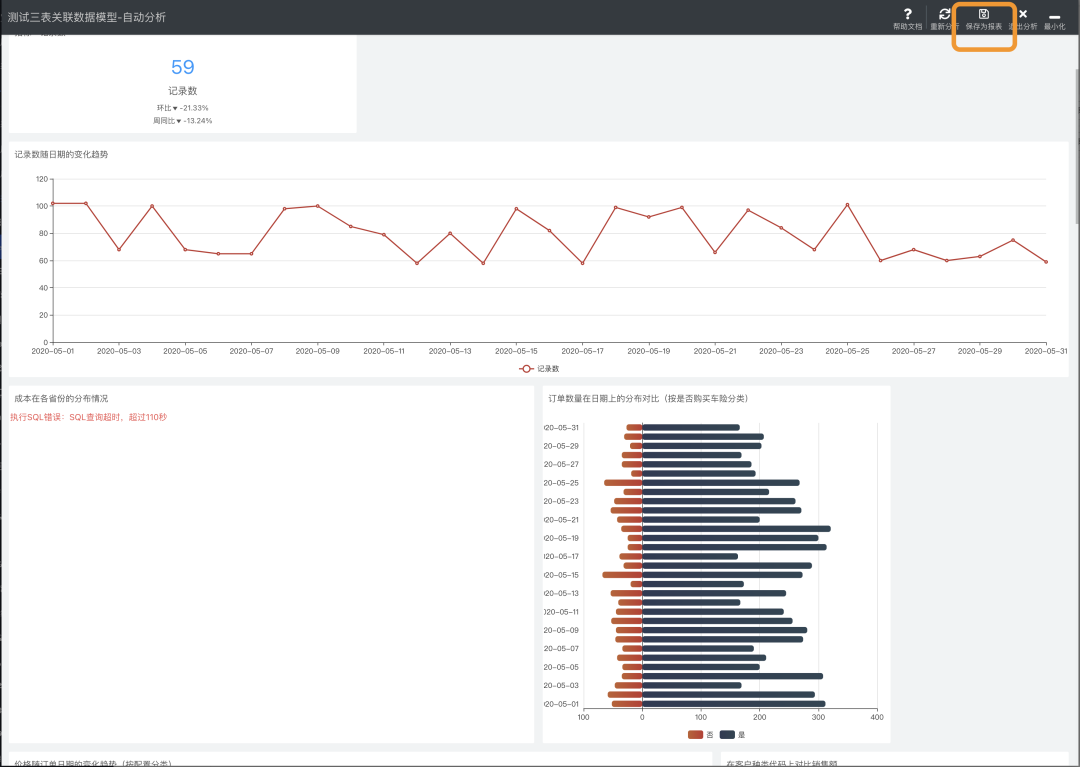Viewport: 1080px width, 767px height.
Task: Click the 20-05-25 row label in bar chart
Action: tap(561, 483)
